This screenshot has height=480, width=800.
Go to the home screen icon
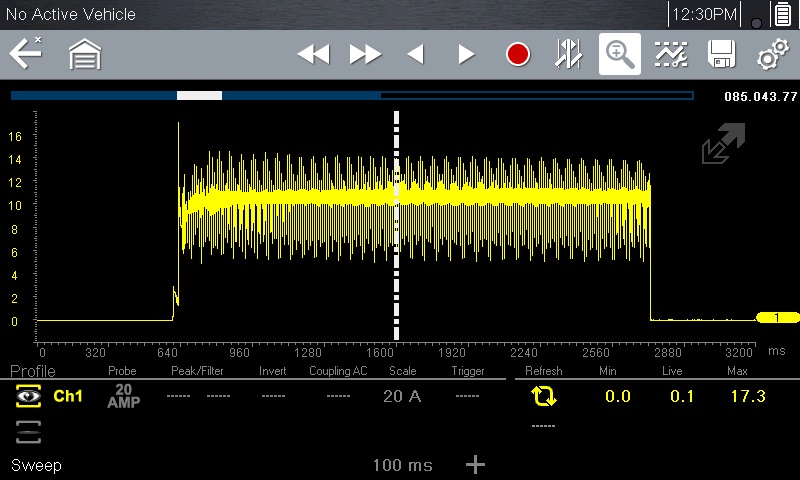pos(85,55)
